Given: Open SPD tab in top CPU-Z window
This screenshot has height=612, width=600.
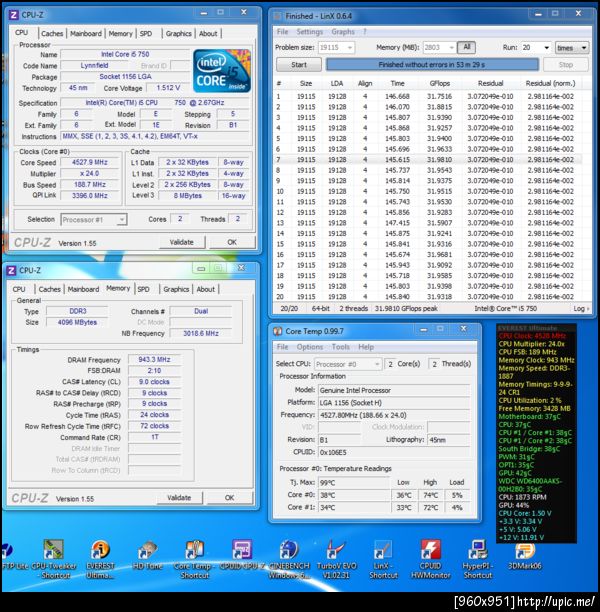Looking at the screenshot, I should [146, 34].
